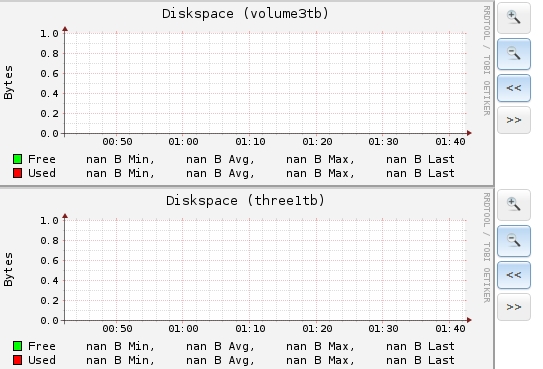Click the three1tb graph plot area
Screen dimensions: 543x369
point(266,270)
